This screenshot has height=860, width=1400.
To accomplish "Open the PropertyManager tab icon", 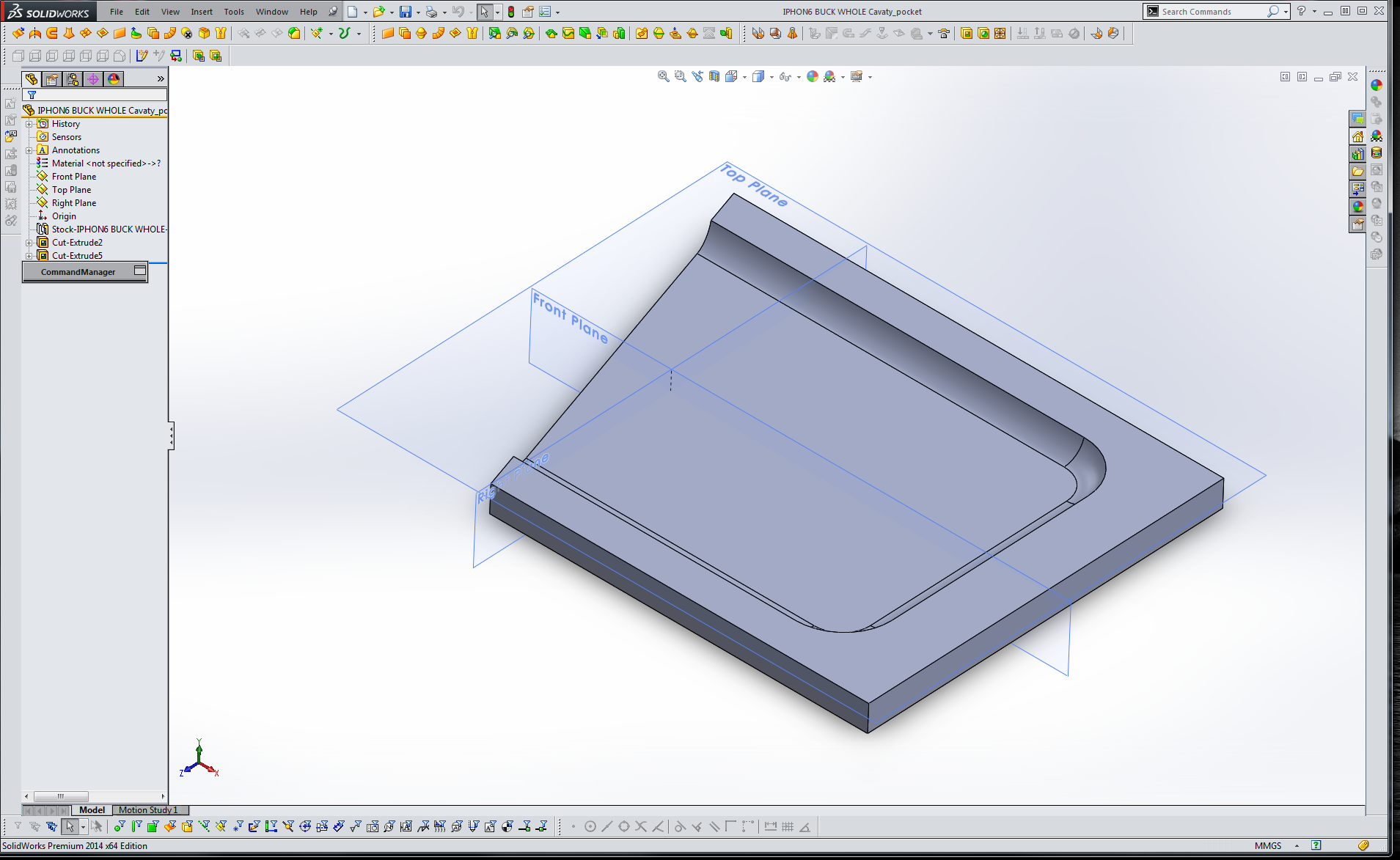I will tap(52, 79).
